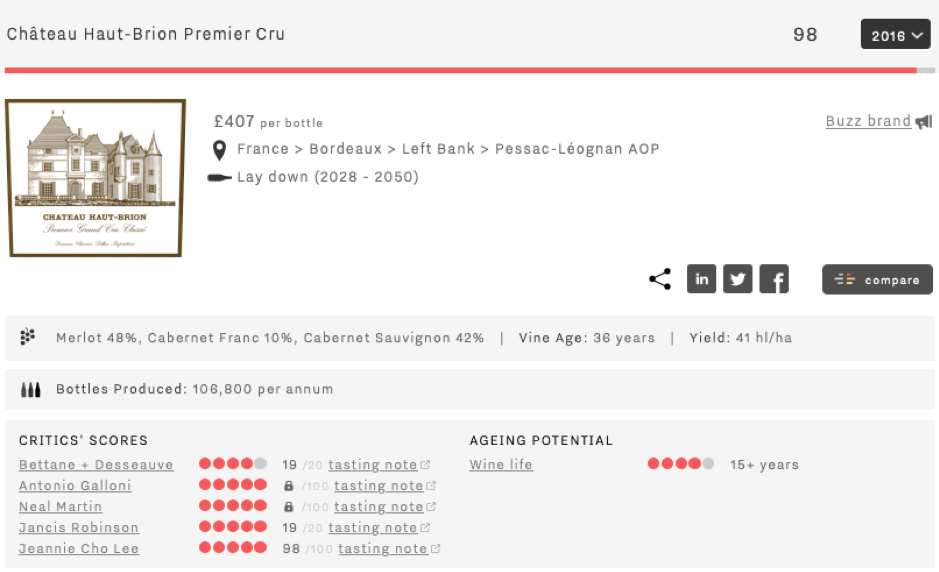Open the Buzz brand link
The height and width of the screenshot is (572, 939).
click(x=868, y=121)
